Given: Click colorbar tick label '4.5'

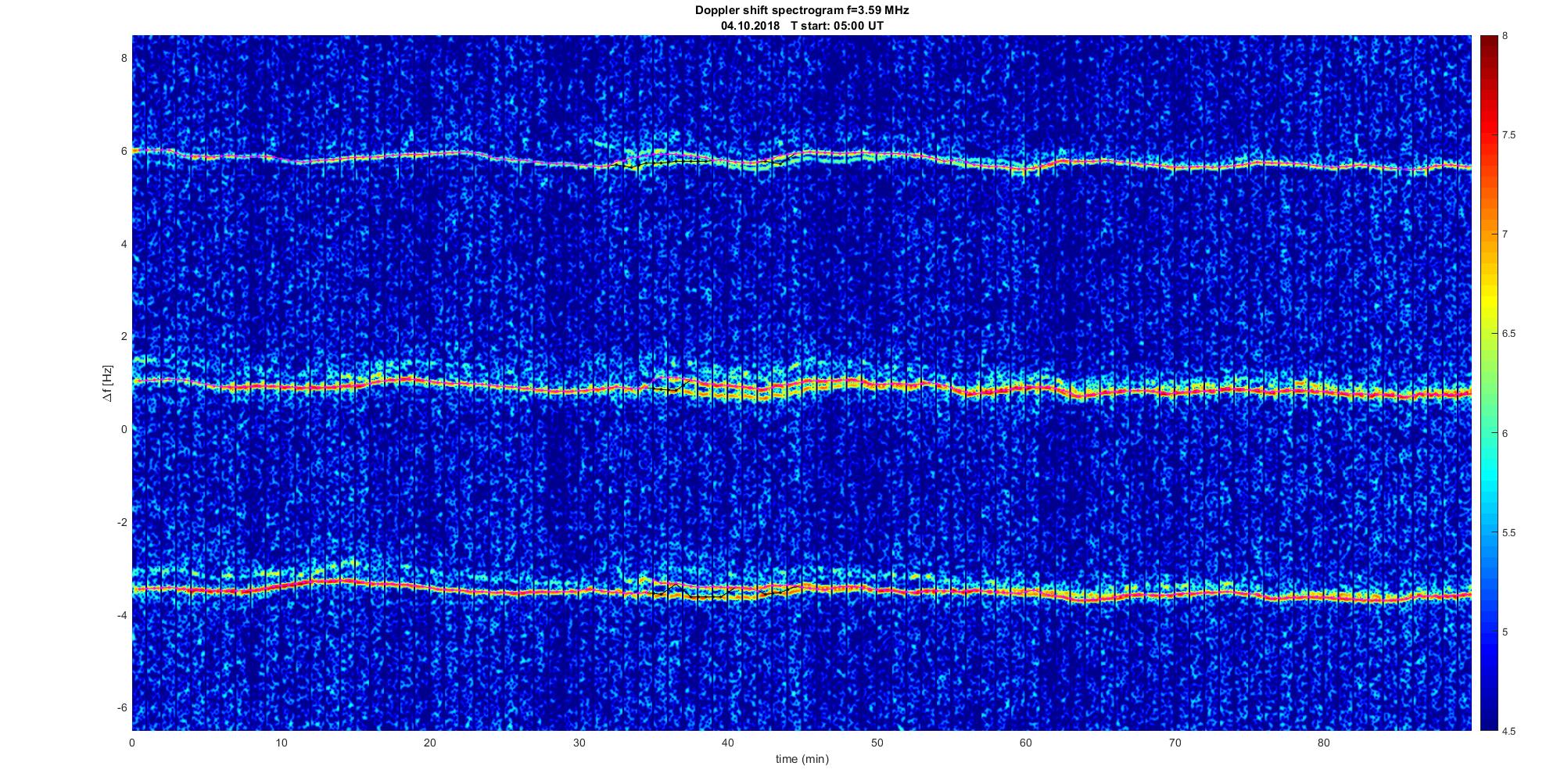Looking at the screenshot, I should (x=1508, y=732).
